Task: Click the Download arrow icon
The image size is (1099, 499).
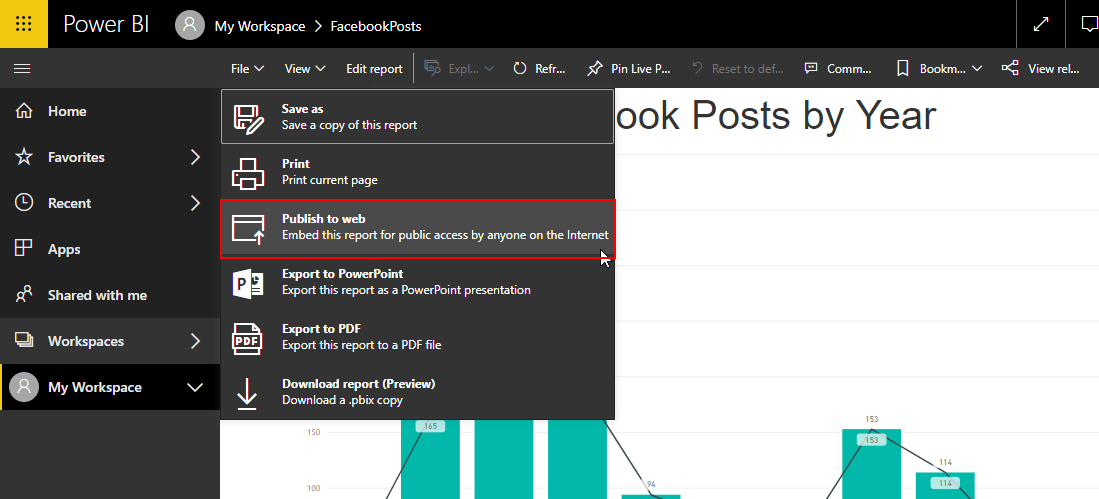Action: pyautogui.click(x=247, y=393)
